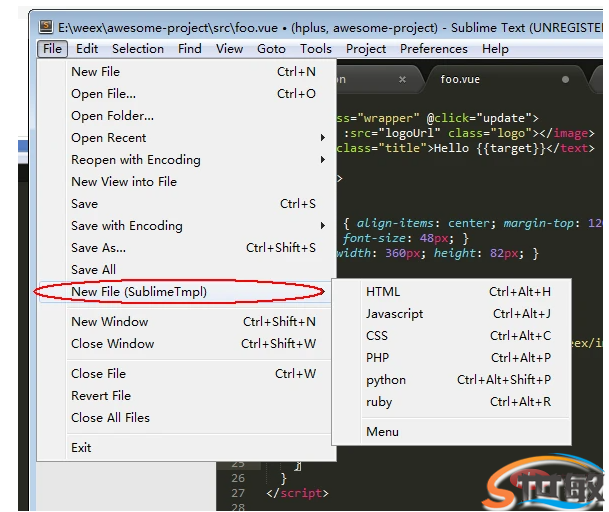Open the Tools menu
The height and width of the screenshot is (512, 609).
pyautogui.click(x=316, y=49)
